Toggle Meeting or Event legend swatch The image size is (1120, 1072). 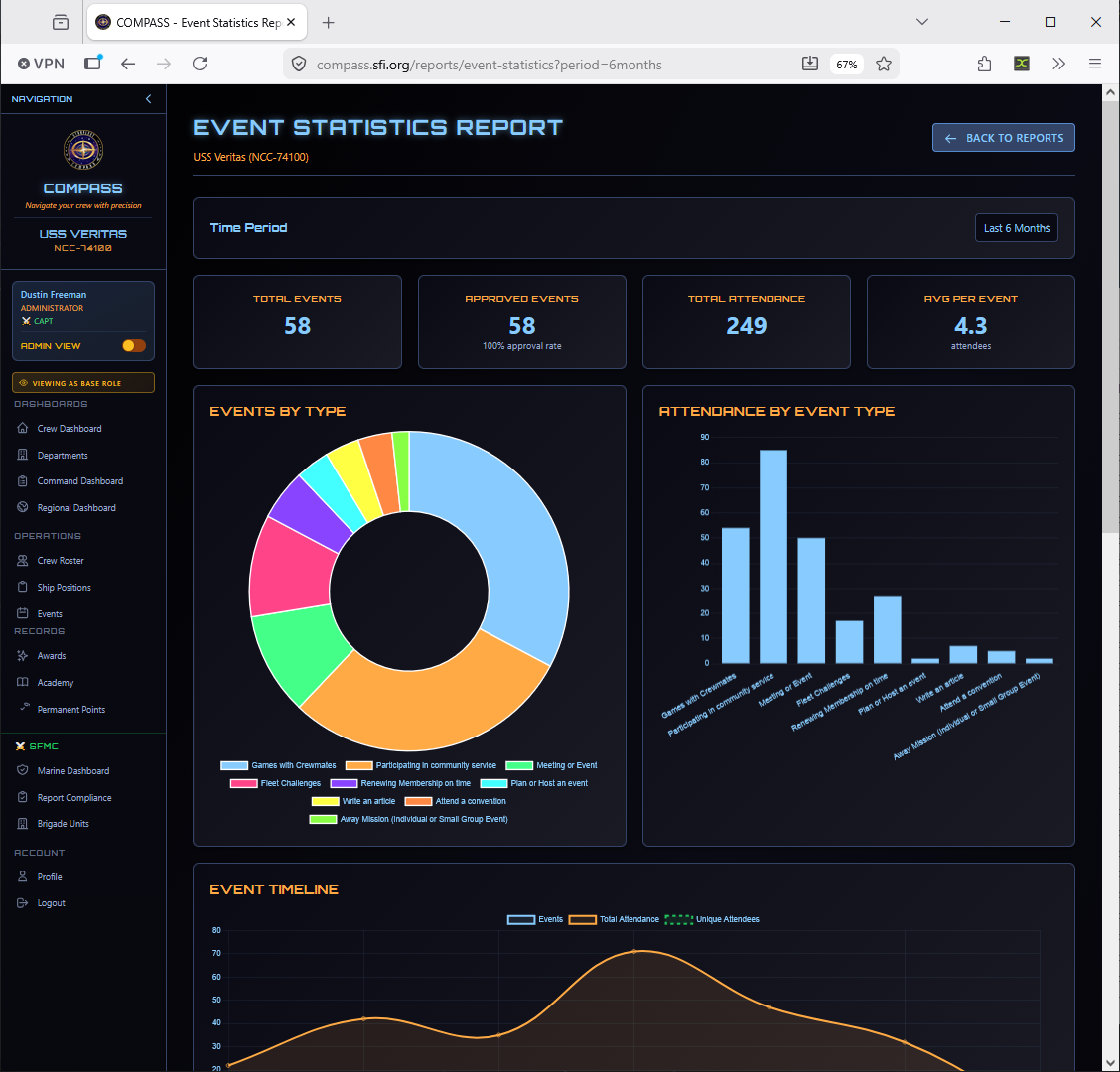[519, 765]
